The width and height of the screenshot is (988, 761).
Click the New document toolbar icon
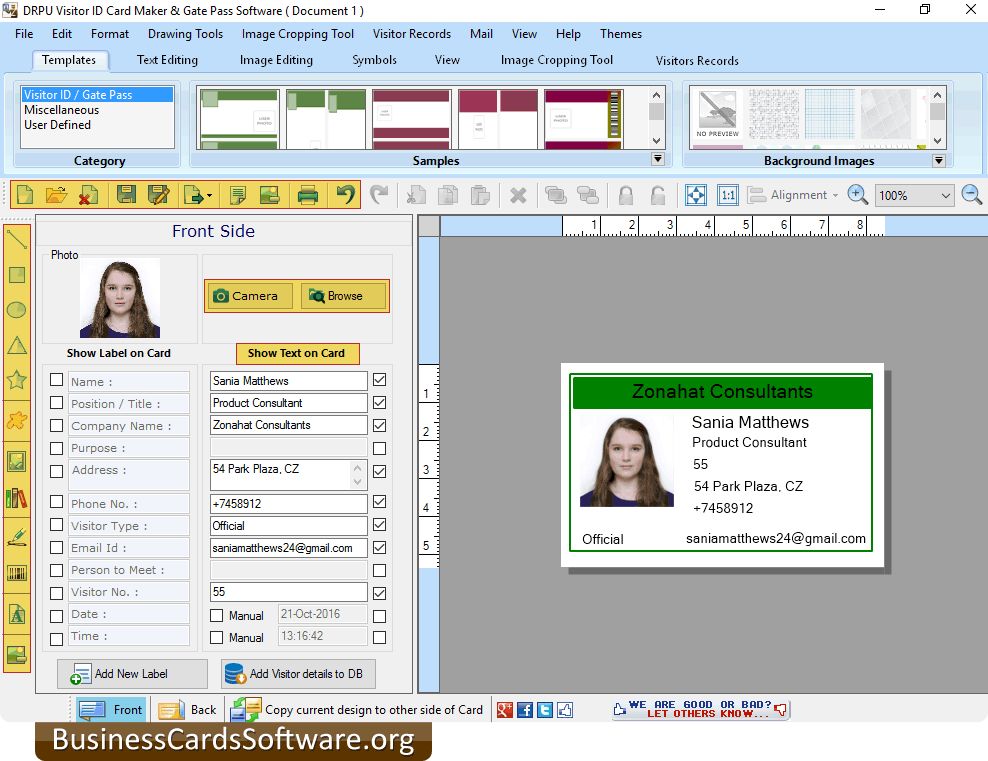coord(25,195)
